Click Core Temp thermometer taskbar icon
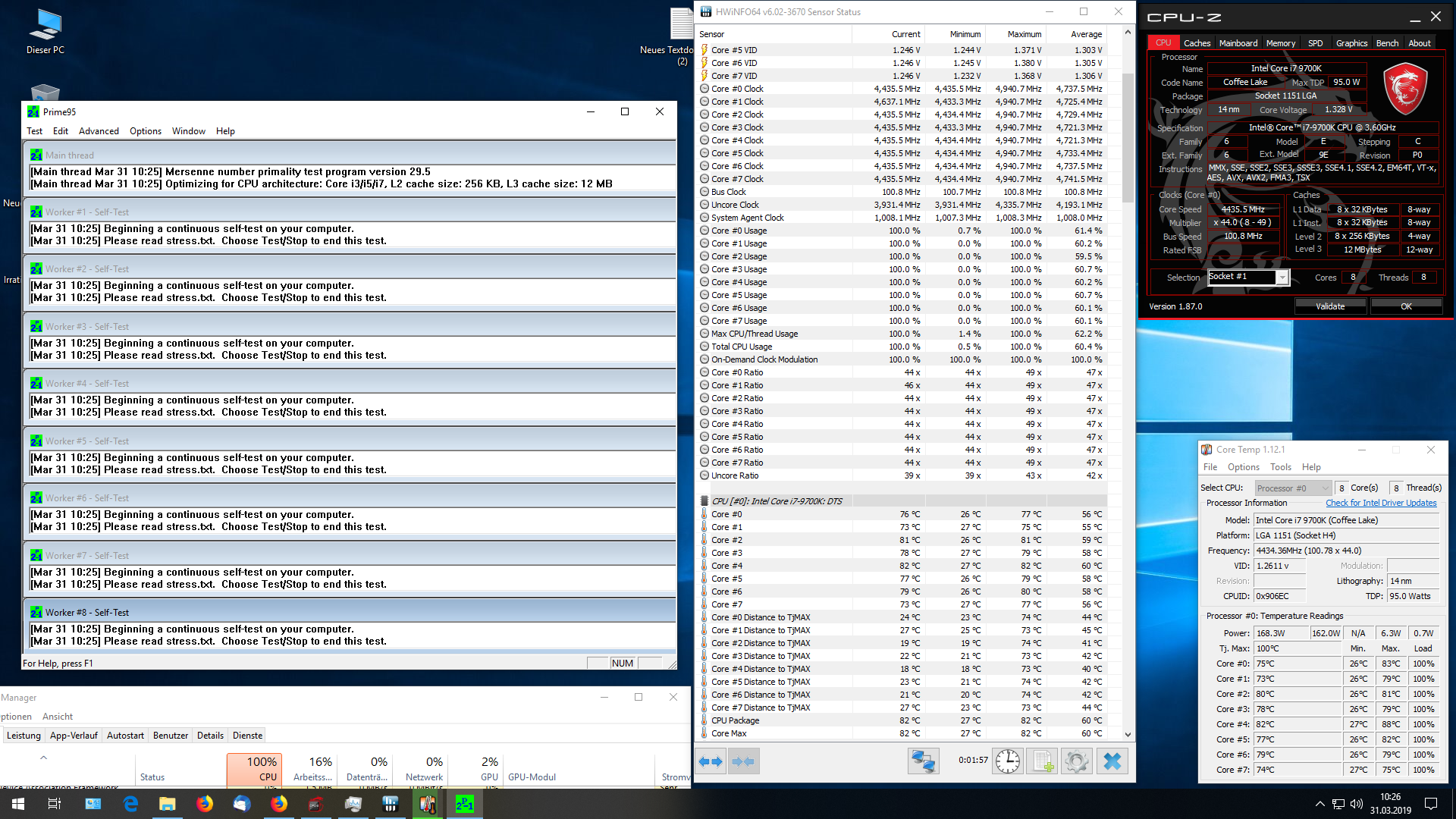This screenshot has height=819, width=1456. point(427,804)
